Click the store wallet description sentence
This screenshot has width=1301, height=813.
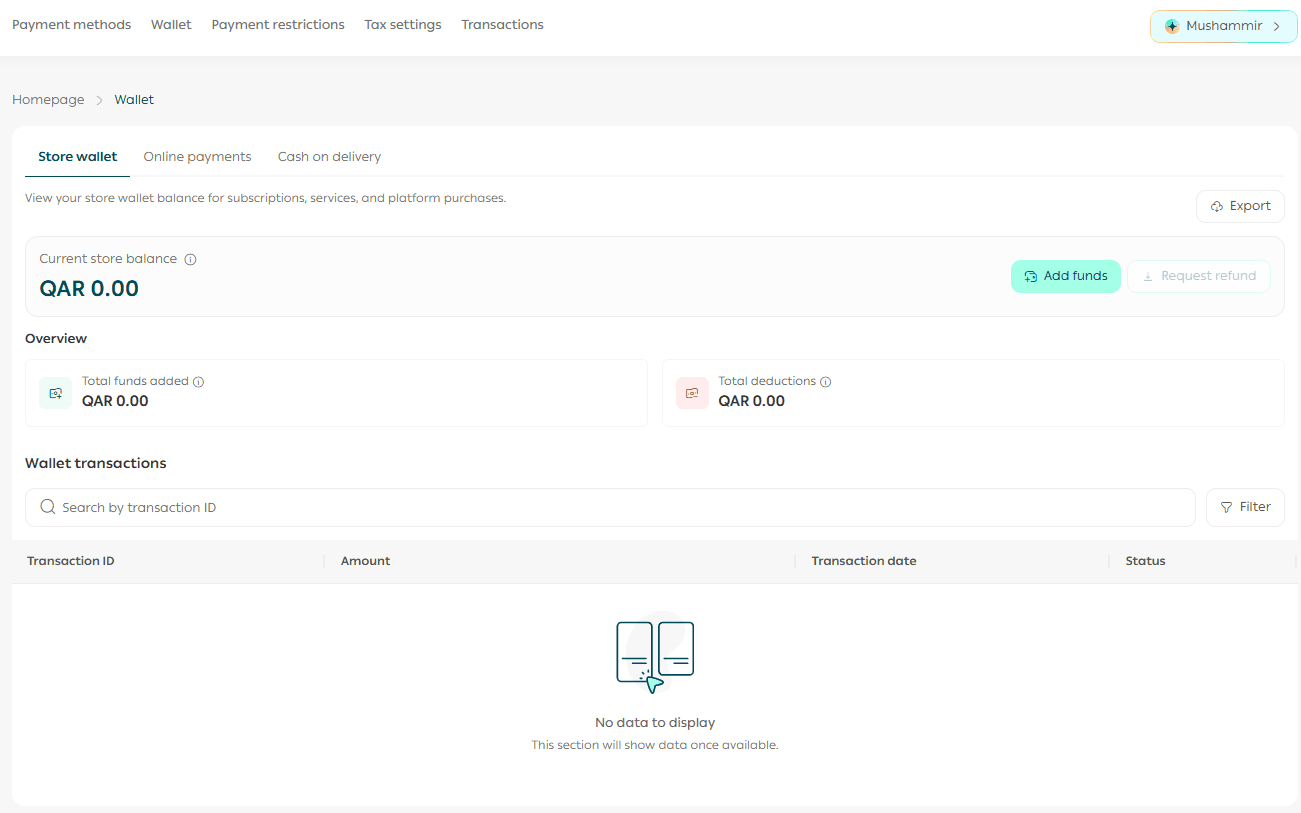(266, 198)
